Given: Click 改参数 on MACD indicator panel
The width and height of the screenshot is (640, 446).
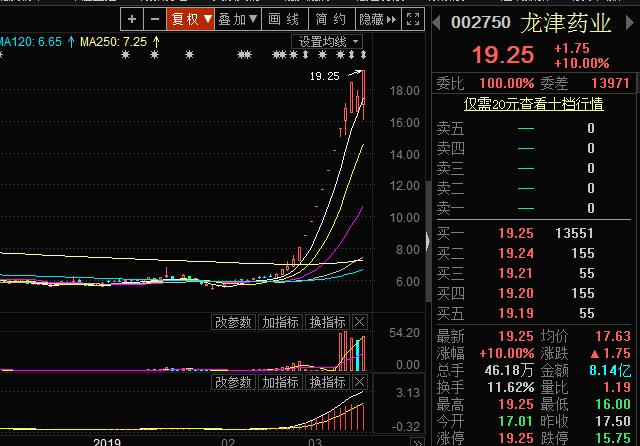Looking at the screenshot, I should point(233,382).
